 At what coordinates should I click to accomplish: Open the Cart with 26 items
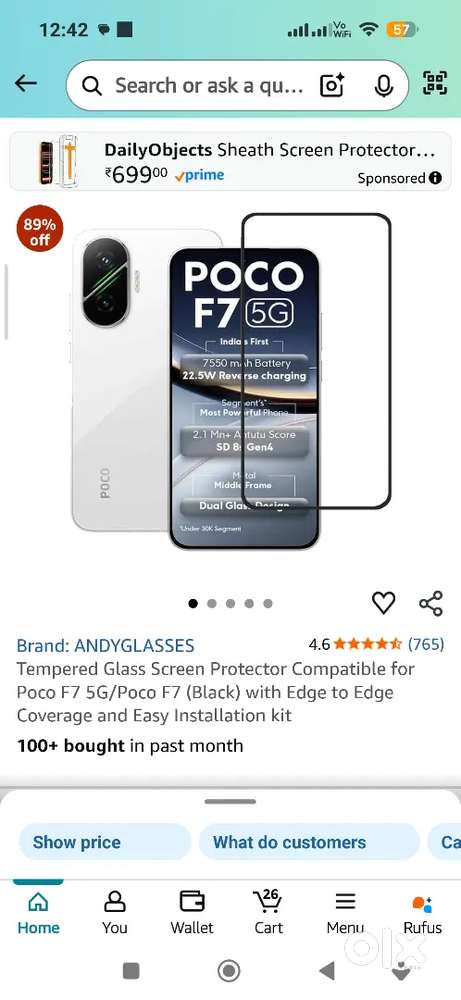coord(268,913)
